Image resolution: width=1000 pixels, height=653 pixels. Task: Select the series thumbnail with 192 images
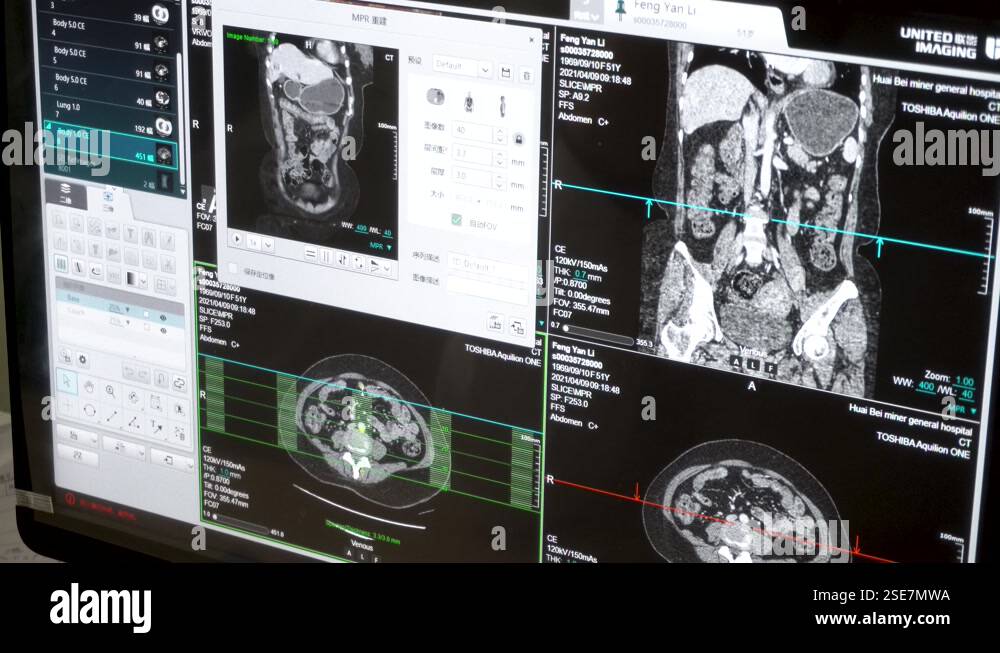(x=163, y=126)
